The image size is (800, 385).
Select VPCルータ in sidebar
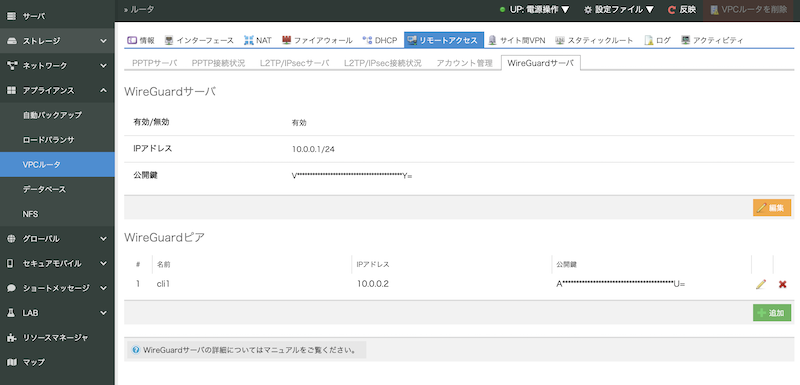click(57, 165)
